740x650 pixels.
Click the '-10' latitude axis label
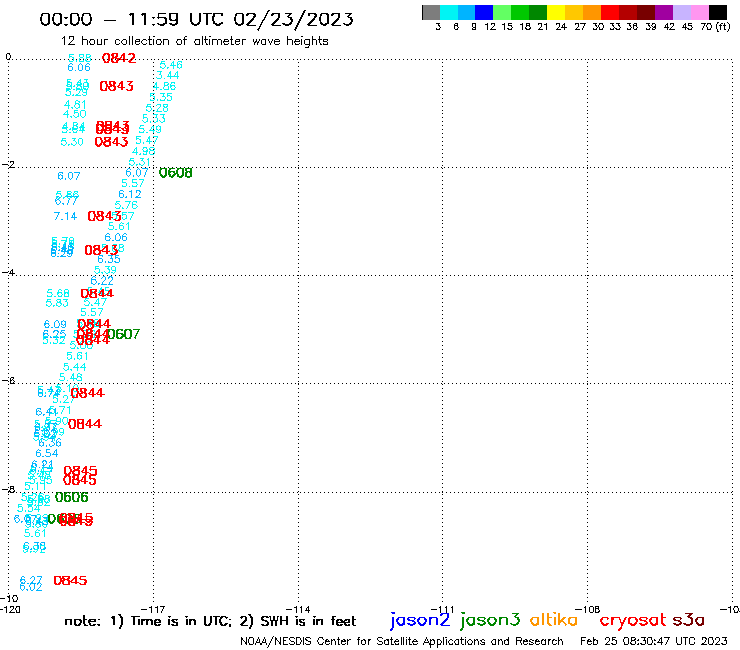click(9, 599)
